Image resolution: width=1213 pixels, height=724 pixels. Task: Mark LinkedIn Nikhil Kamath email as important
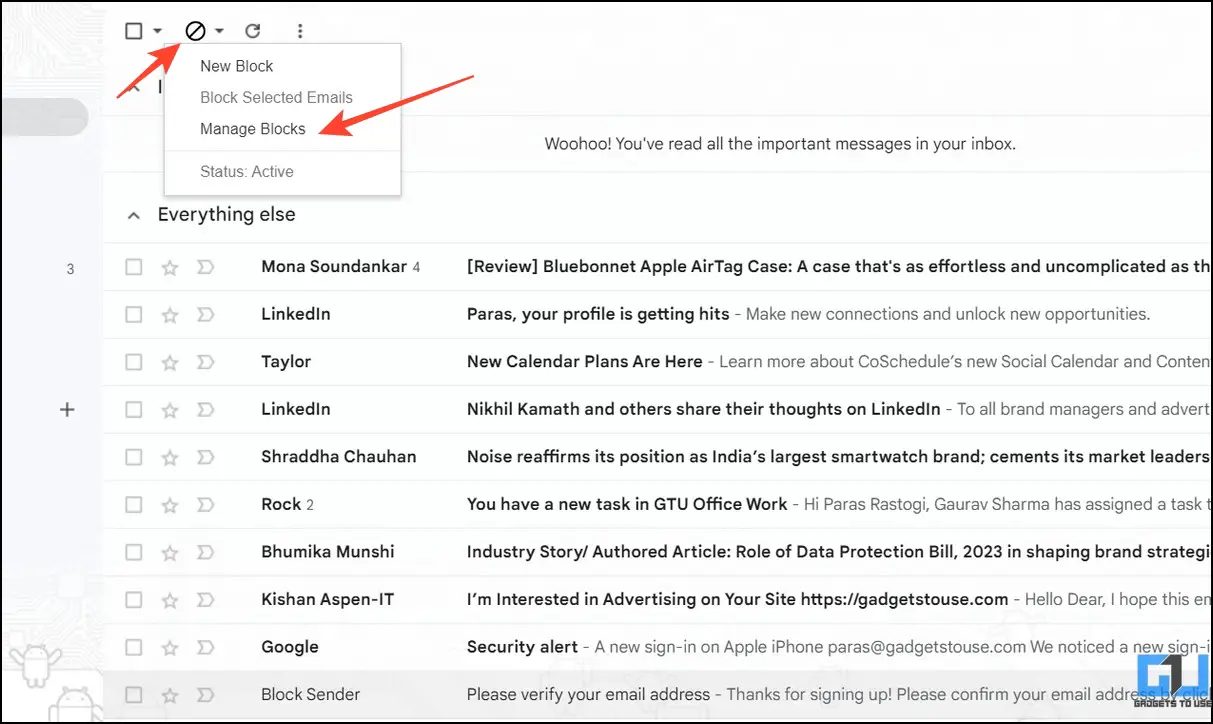click(206, 409)
